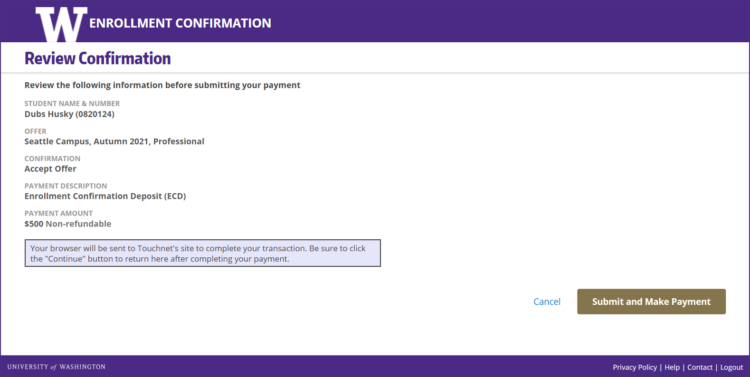750x377 pixels.
Task: Log out using the footer Logout link
Action: click(732, 367)
